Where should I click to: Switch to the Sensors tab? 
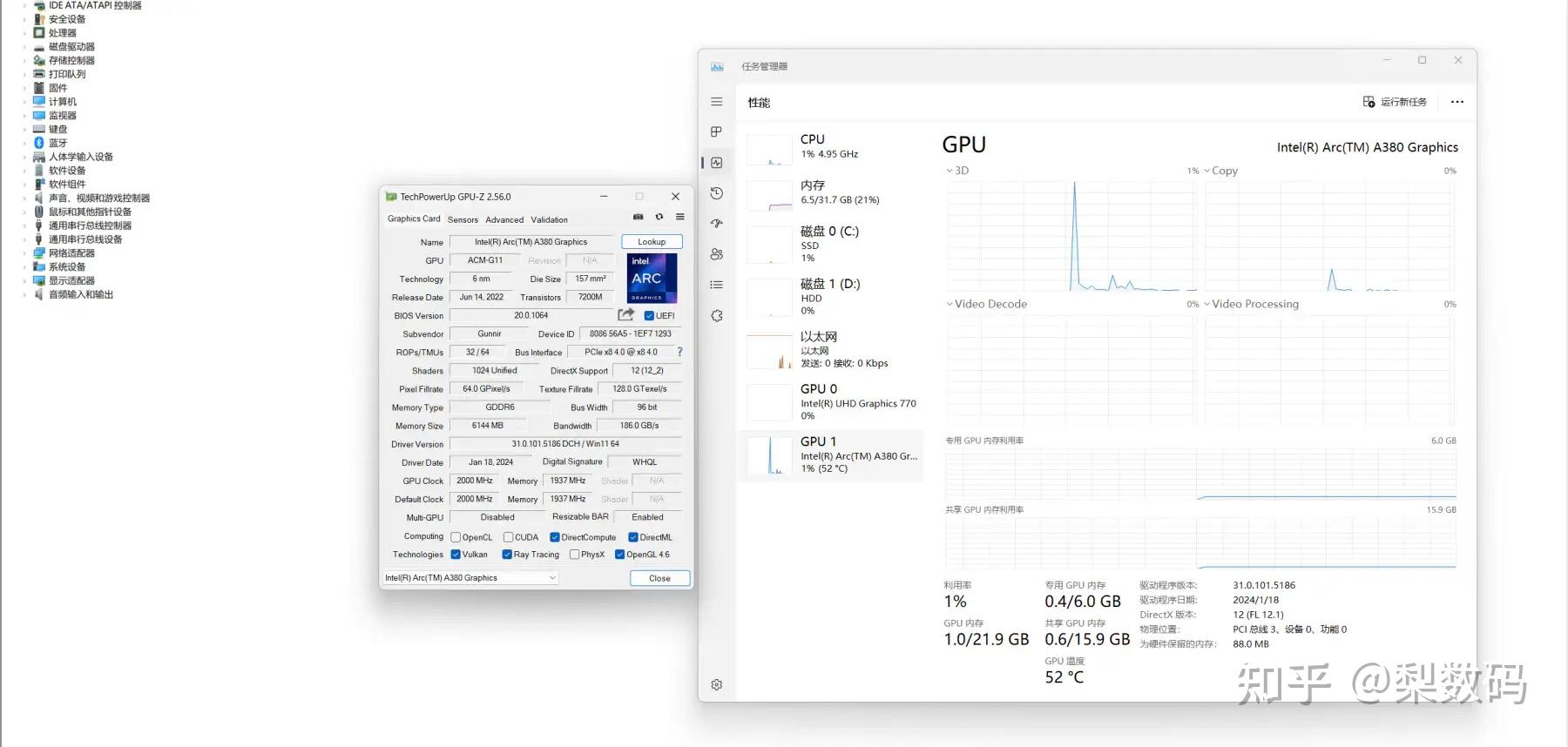(463, 220)
